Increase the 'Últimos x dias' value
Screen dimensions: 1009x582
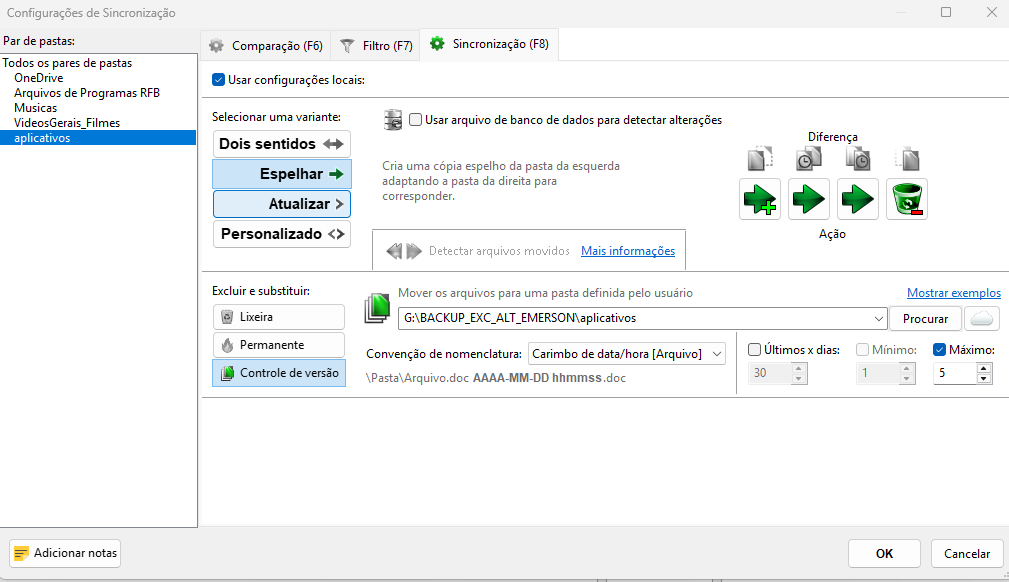click(799, 369)
